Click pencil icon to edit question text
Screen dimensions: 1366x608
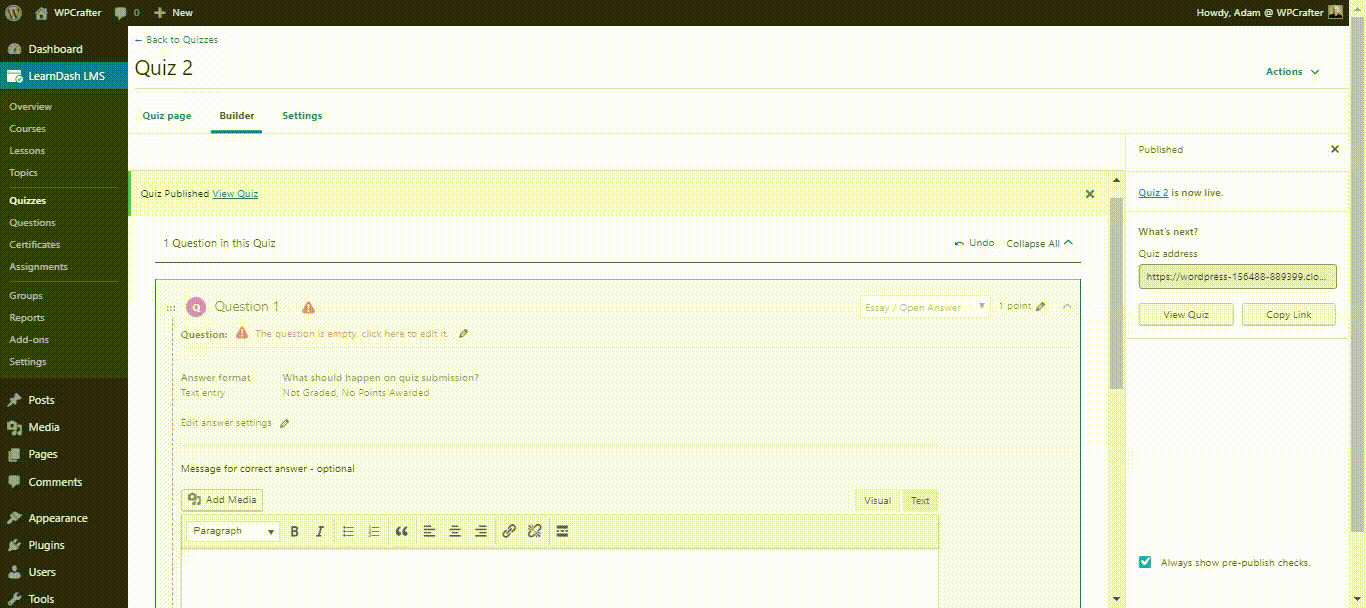tap(463, 334)
